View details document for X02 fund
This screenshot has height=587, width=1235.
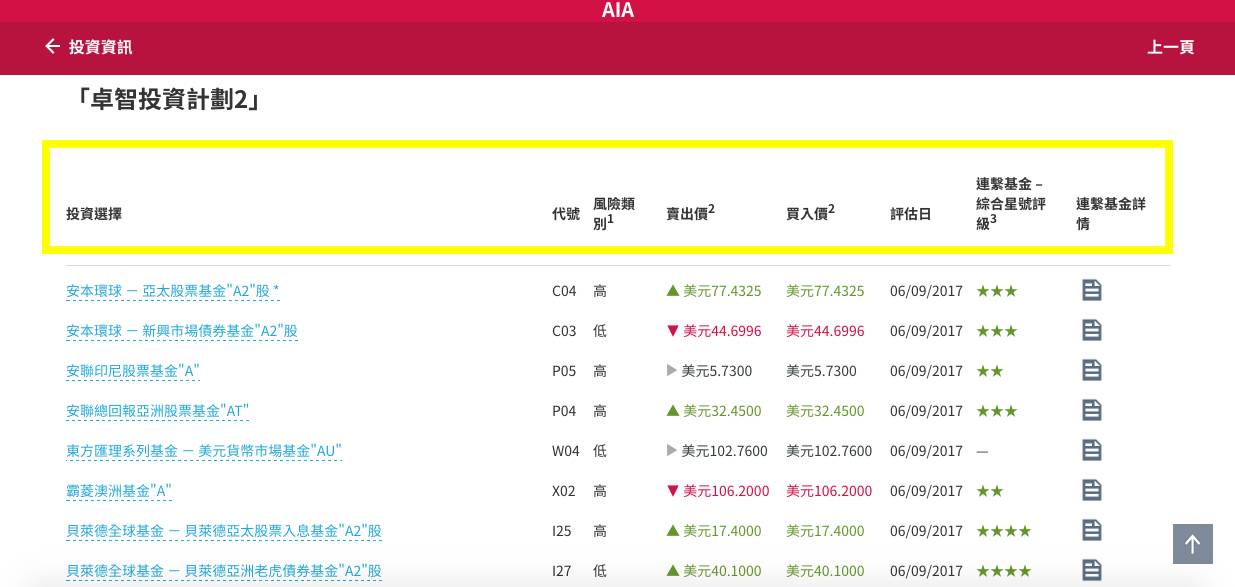click(x=1092, y=490)
